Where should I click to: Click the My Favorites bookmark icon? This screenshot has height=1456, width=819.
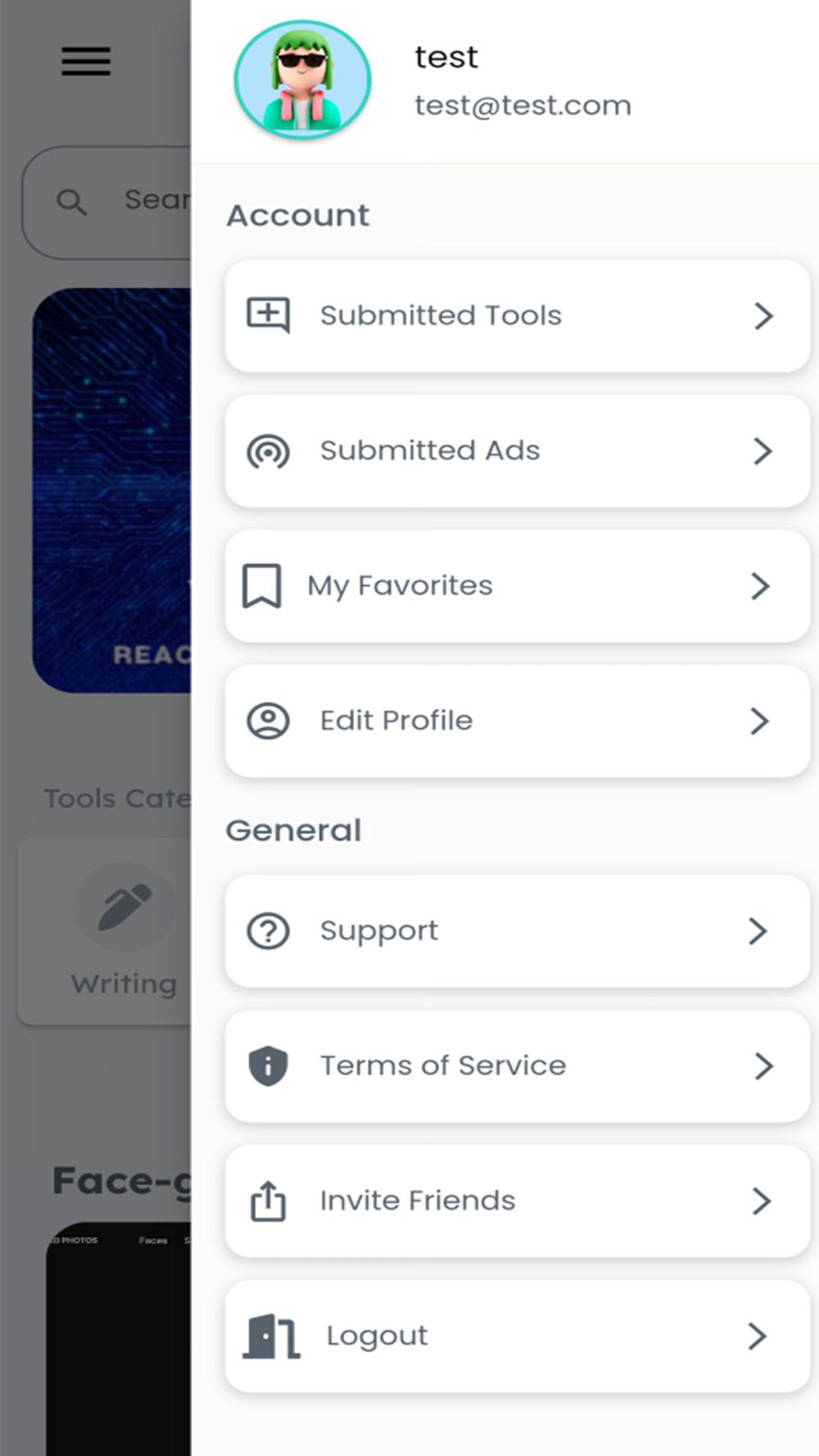(262, 586)
